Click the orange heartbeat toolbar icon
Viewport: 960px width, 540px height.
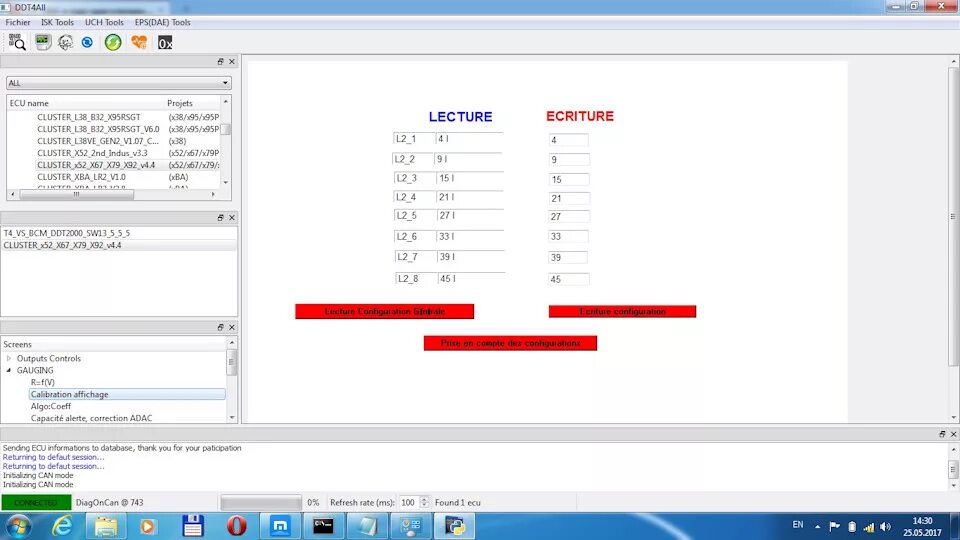coord(139,42)
